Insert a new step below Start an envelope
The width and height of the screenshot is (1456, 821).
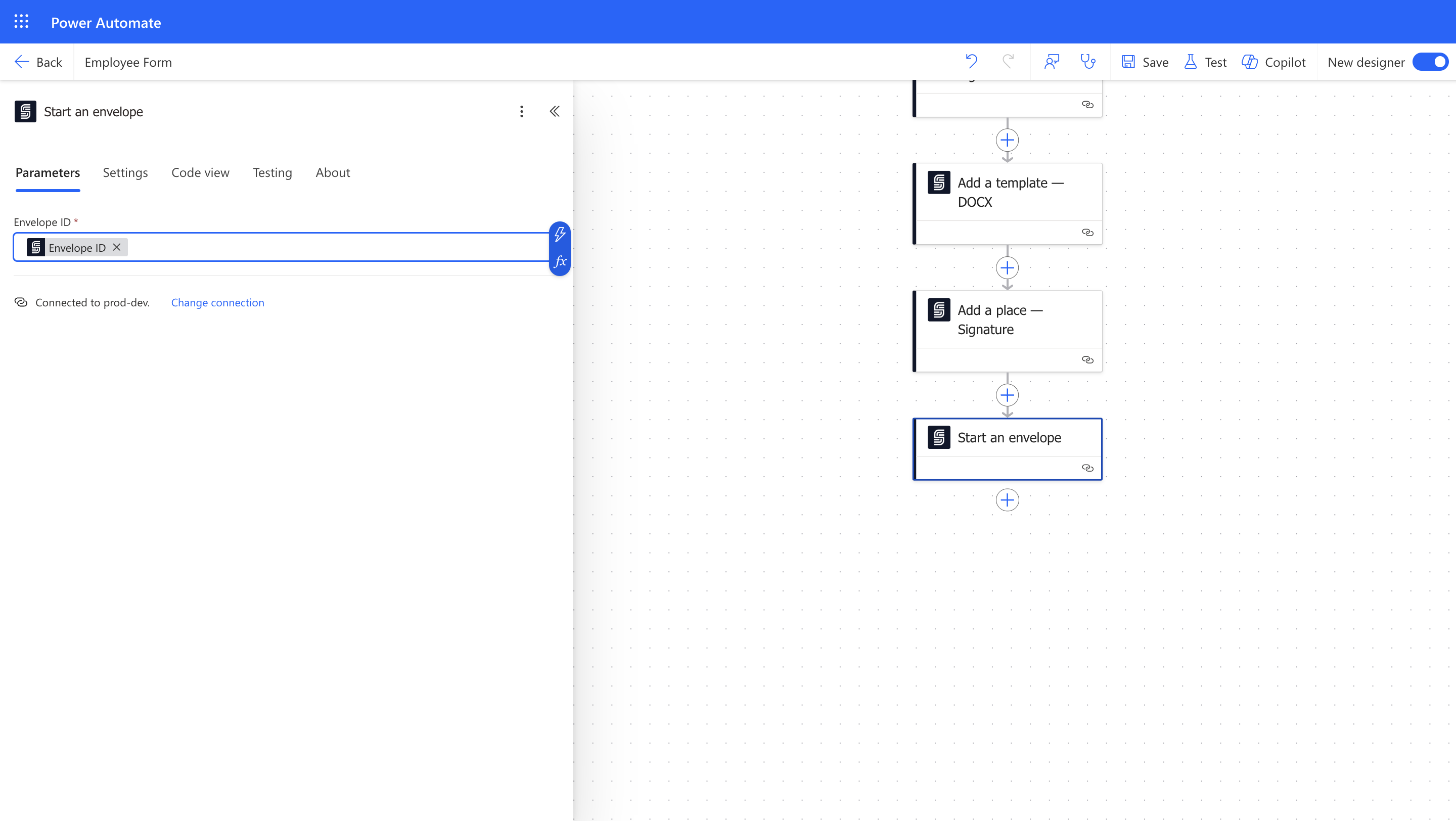coord(1008,499)
